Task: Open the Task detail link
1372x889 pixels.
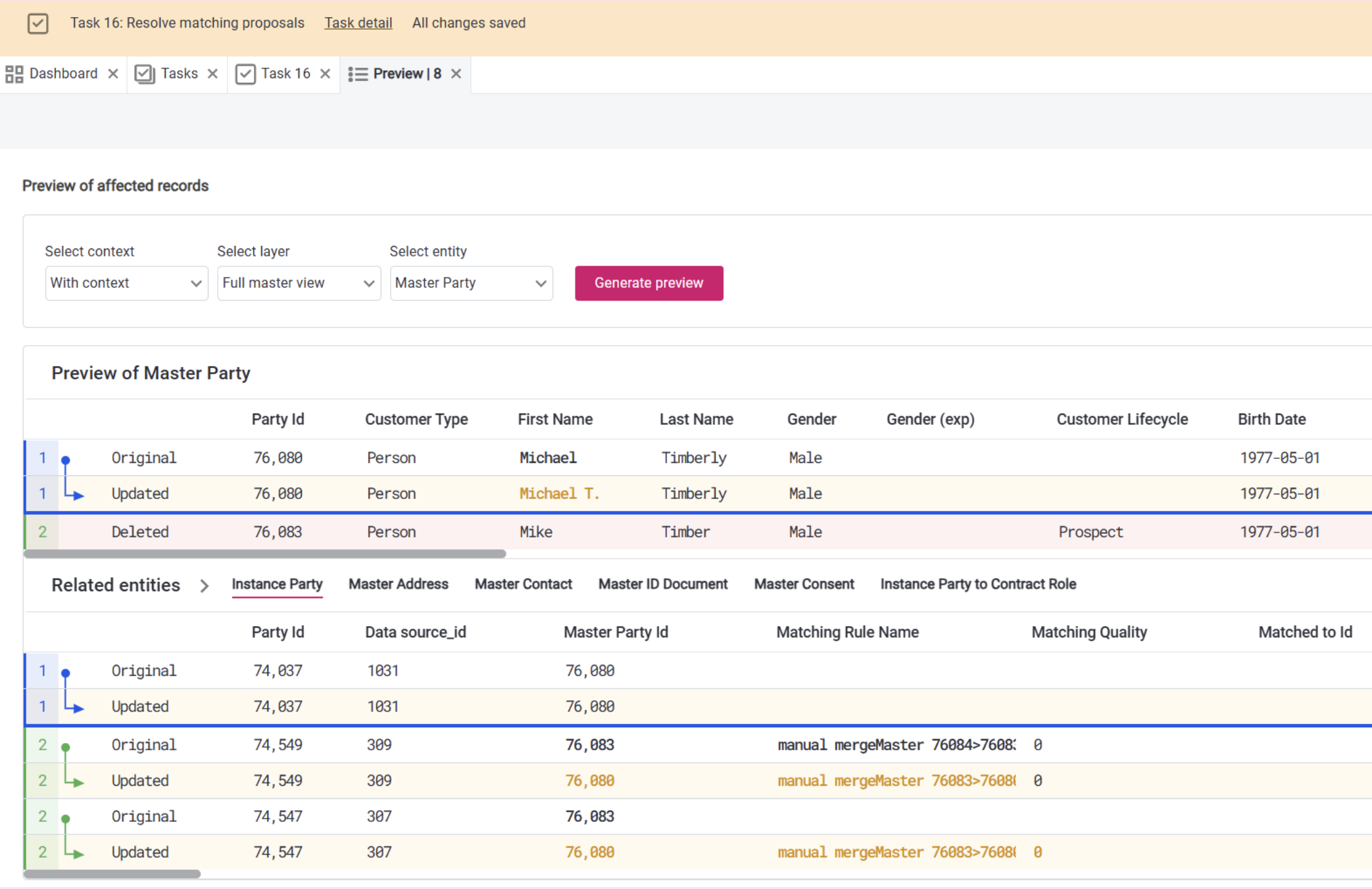Action: click(358, 23)
